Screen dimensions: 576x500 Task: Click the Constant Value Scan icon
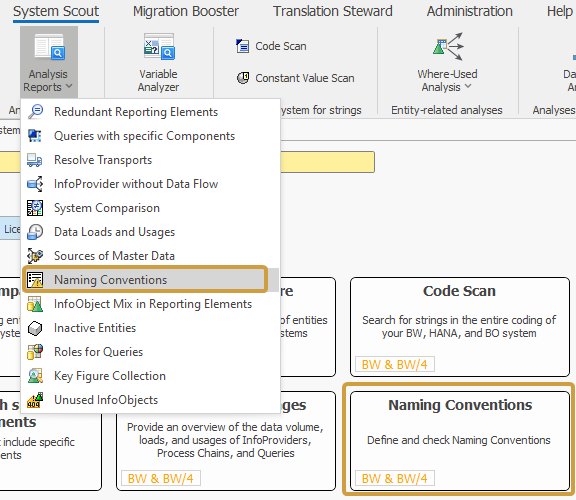click(x=242, y=78)
